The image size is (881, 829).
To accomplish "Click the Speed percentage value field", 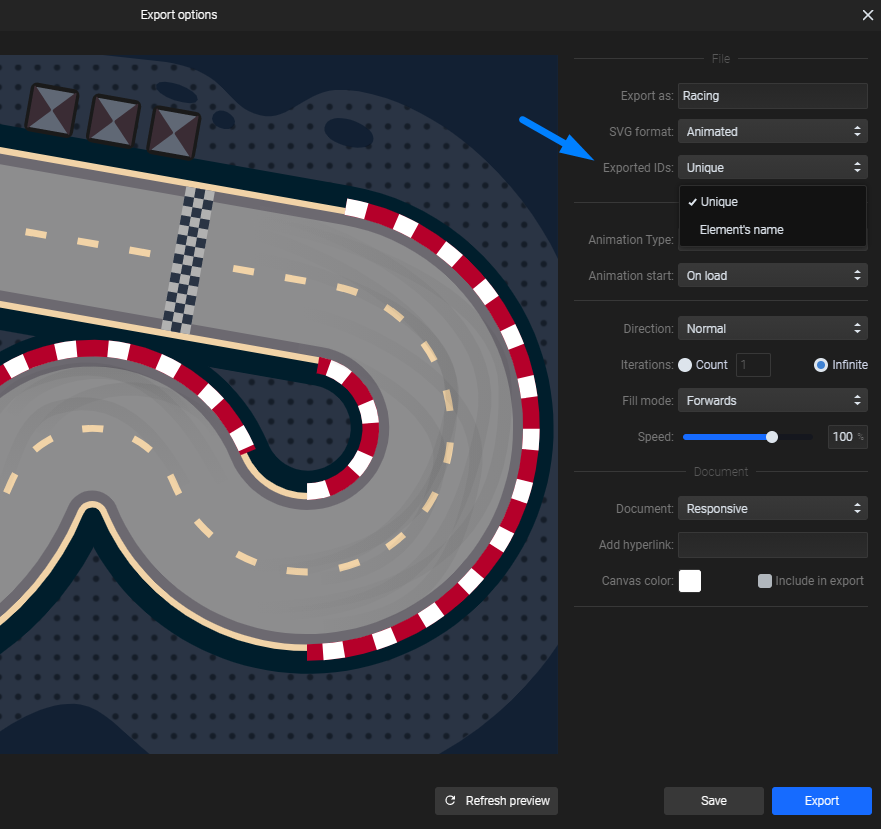I will point(847,437).
